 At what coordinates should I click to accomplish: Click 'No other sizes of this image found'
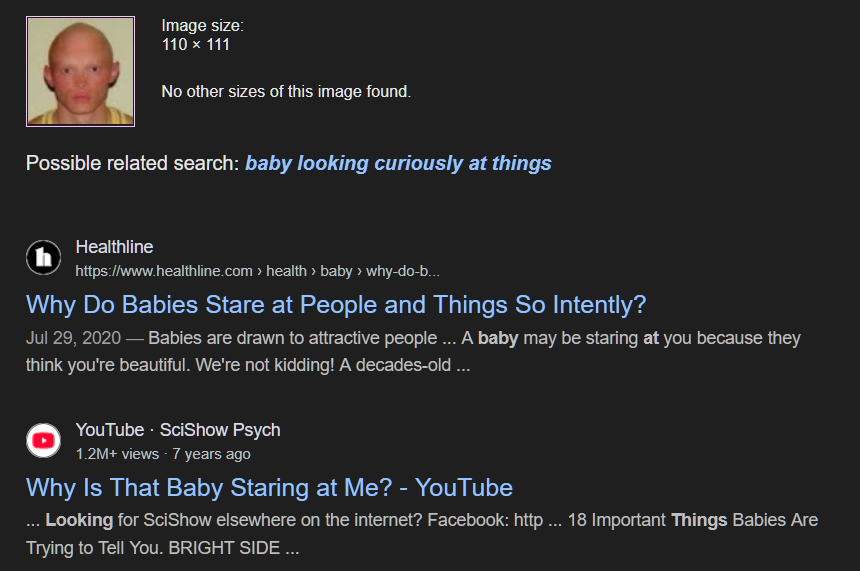pyautogui.click(x=286, y=92)
